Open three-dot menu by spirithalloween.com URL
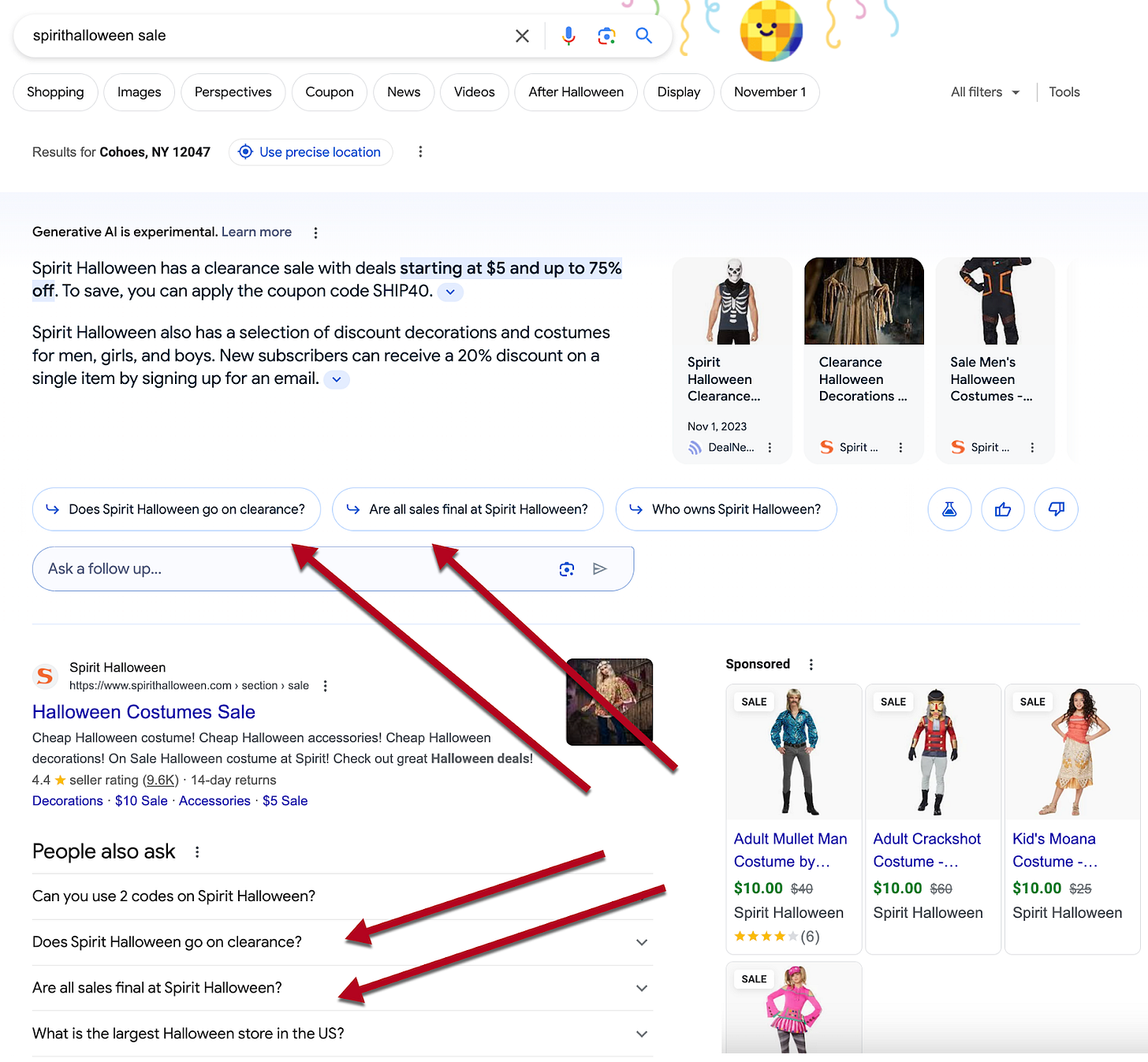Image resolution: width=1148 pixels, height=1062 pixels. [x=325, y=686]
